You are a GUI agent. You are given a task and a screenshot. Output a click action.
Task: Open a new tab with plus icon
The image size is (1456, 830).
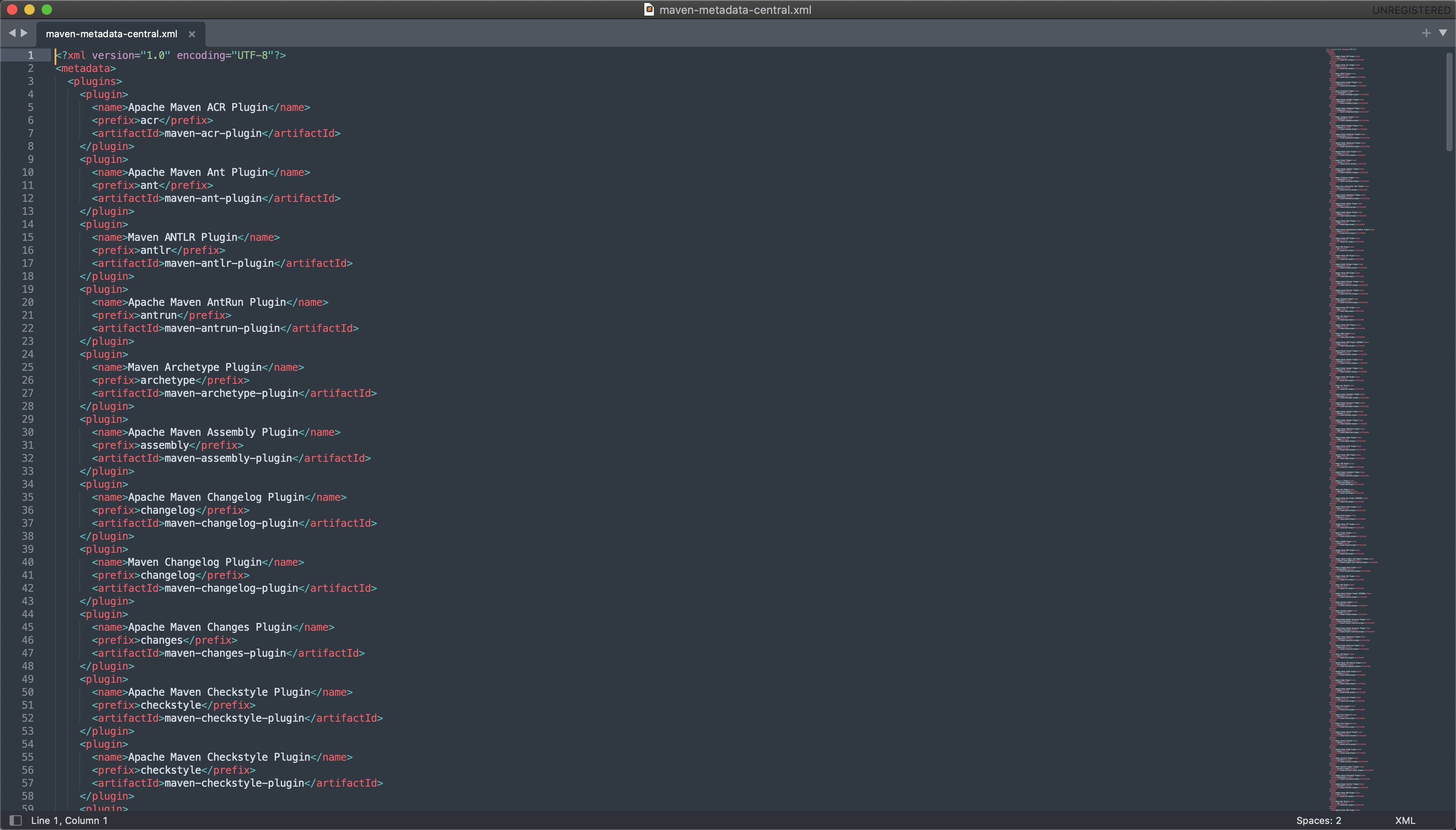[x=1426, y=33]
